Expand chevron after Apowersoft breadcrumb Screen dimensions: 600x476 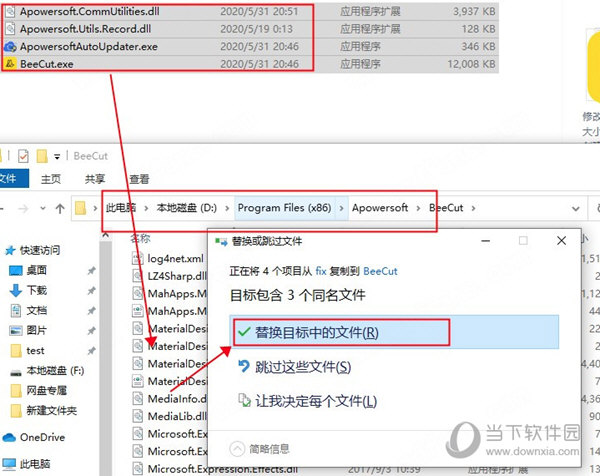[x=418, y=208]
